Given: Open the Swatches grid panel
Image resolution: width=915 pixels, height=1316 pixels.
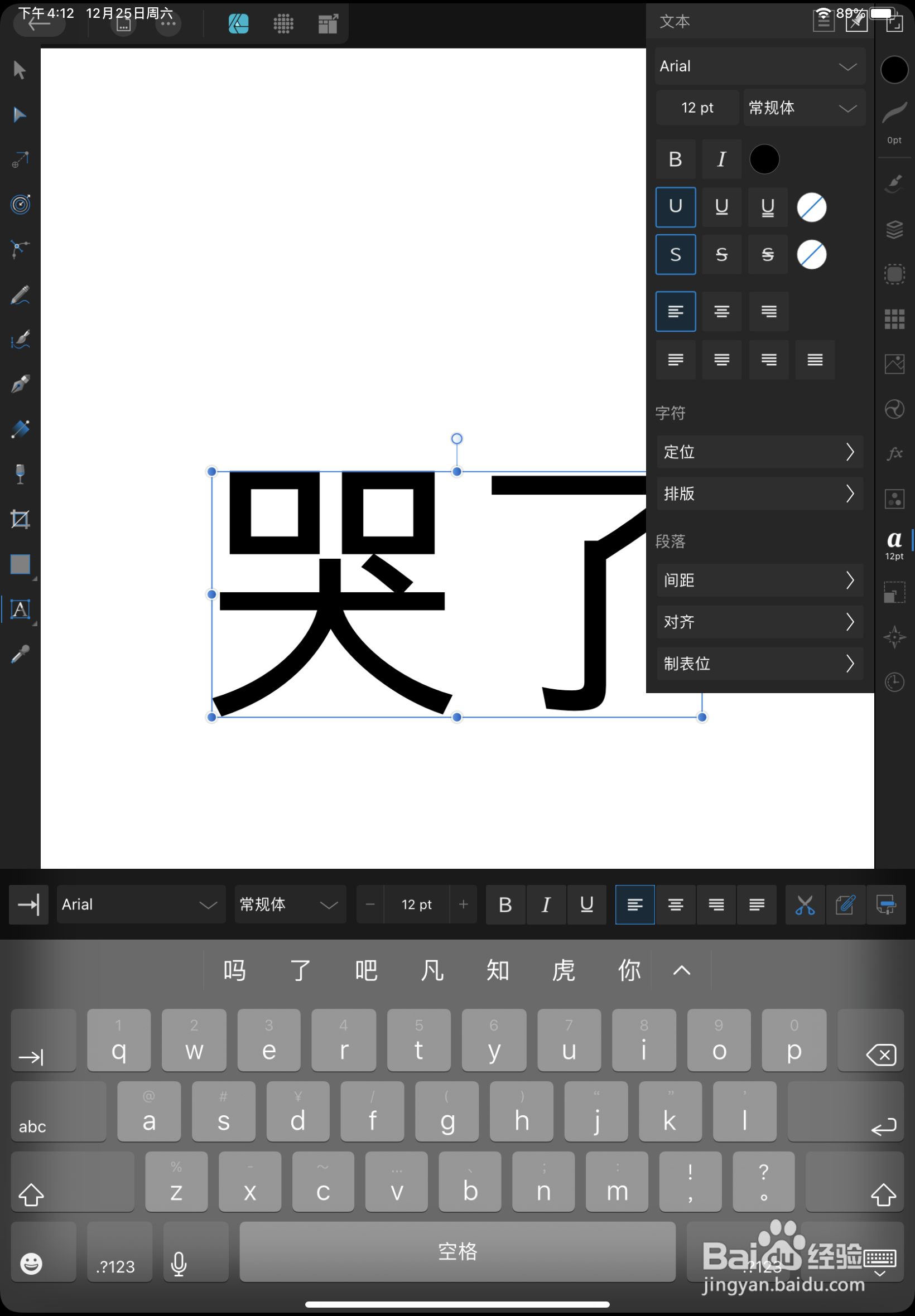Looking at the screenshot, I should [x=894, y=318].
